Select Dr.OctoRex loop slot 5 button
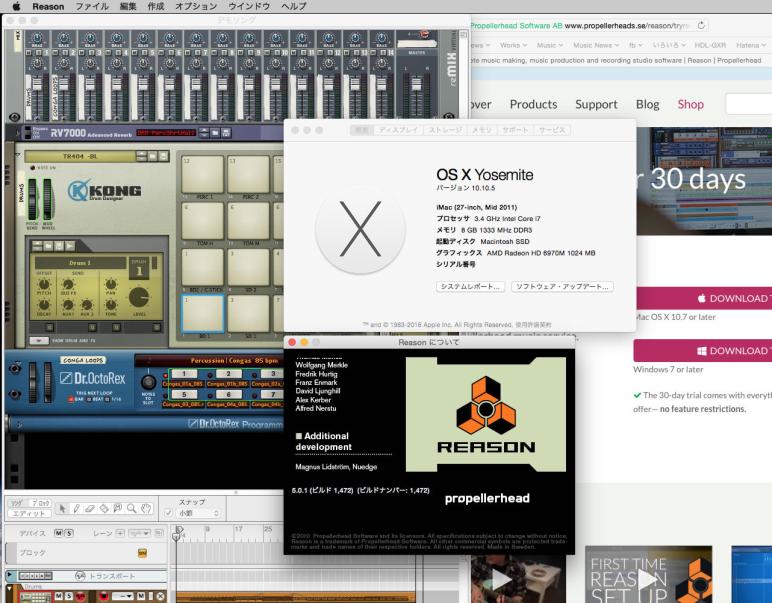 click(x=184, y=394)
